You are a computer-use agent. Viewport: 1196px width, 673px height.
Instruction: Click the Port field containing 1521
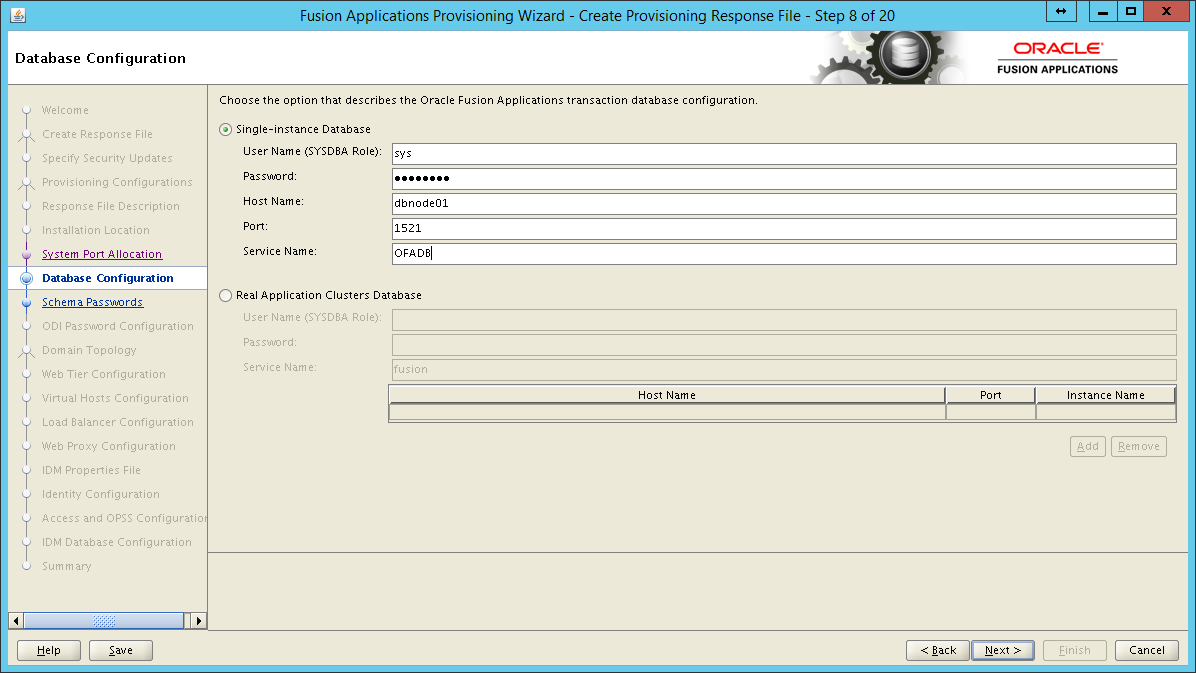pos(784,228)
